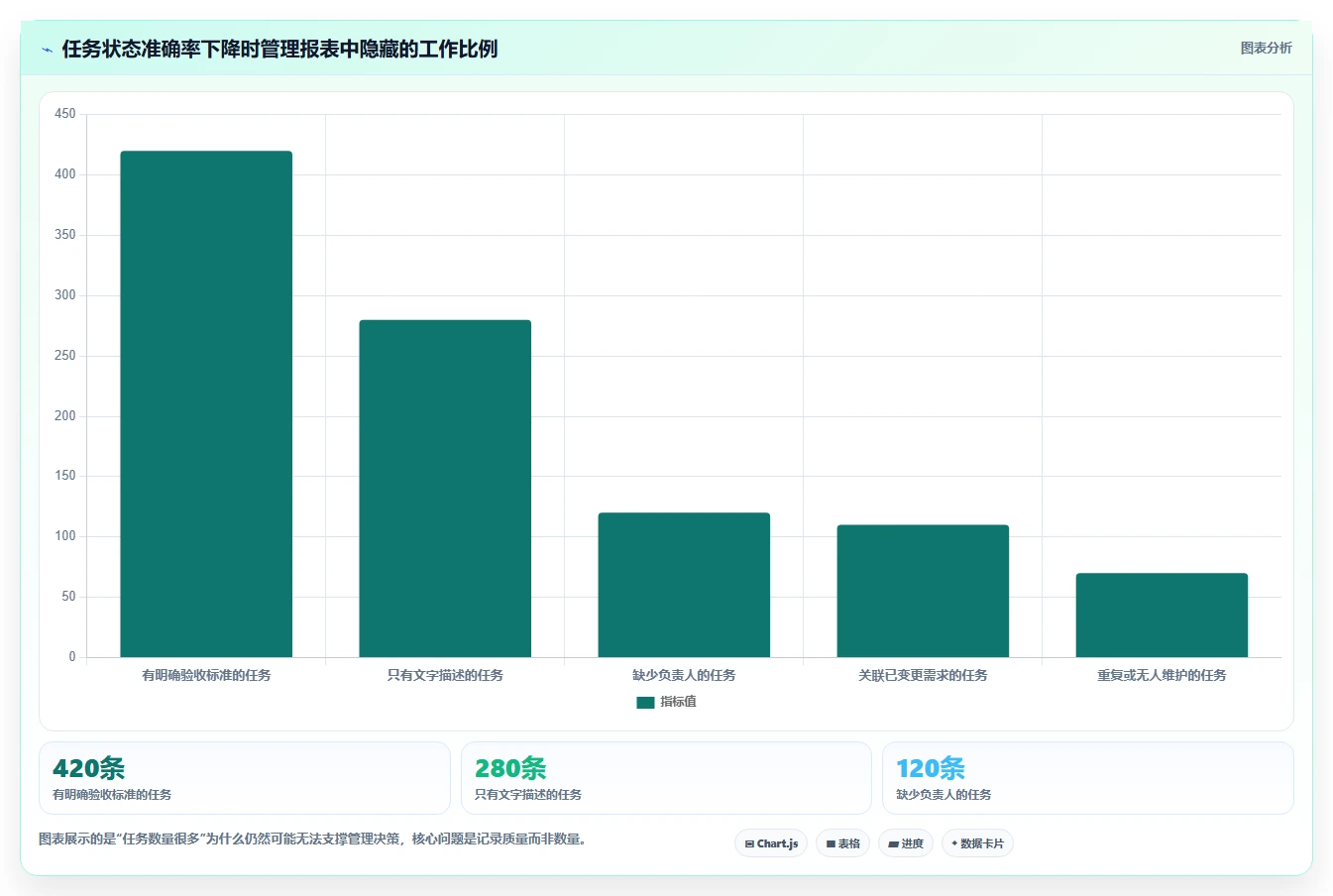This screenshot has width=1333, height=896.
Task: Click the 0 y-axis tick label
Action: (x=72, y=657)
